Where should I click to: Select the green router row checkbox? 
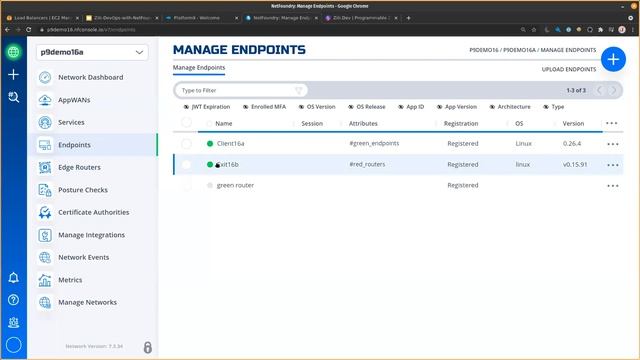187,185
